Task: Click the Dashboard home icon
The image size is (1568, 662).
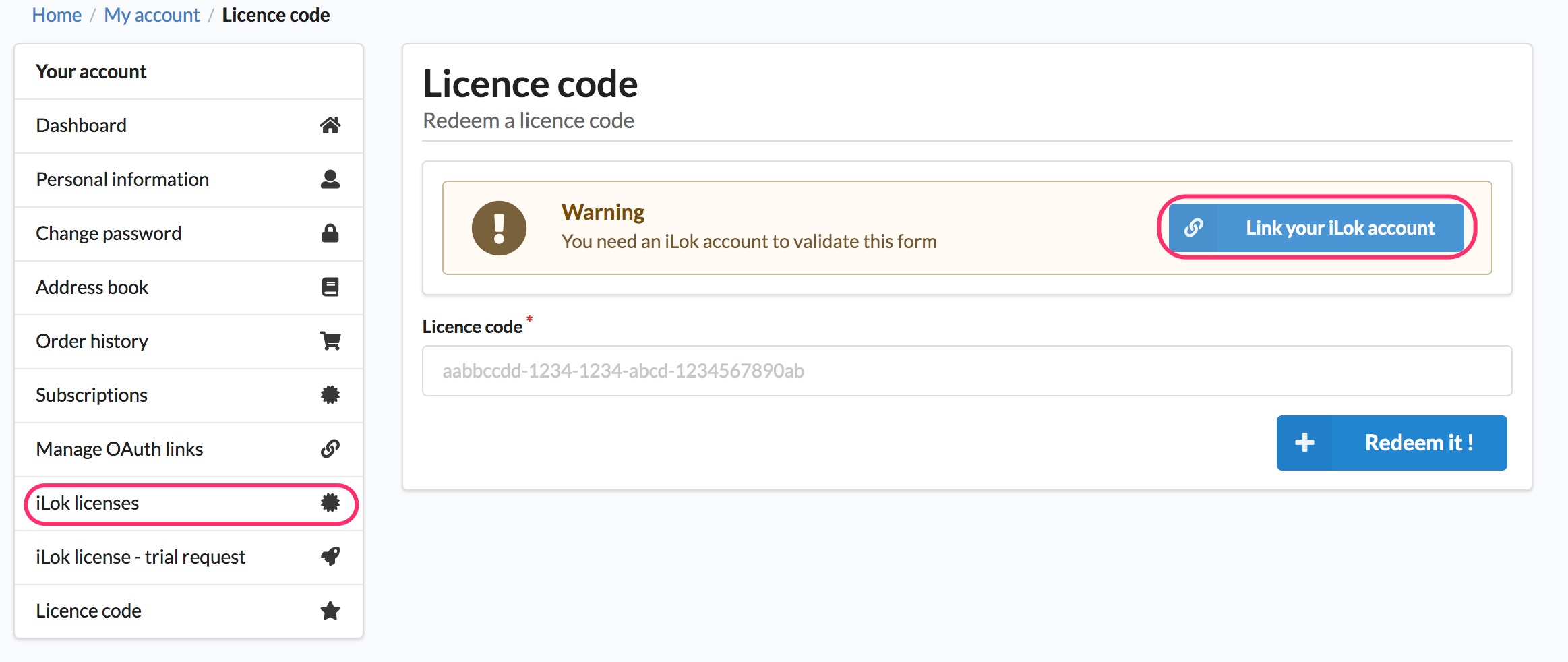Action: [330, 125]
